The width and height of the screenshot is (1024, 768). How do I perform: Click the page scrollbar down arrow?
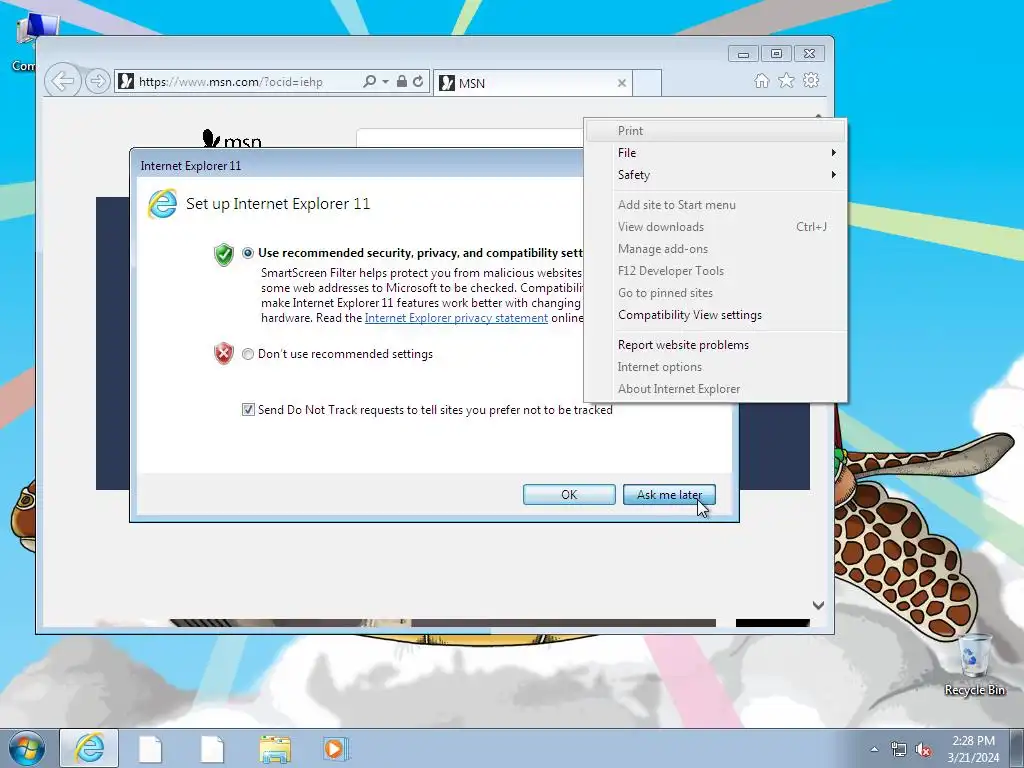tap(818, 605)
